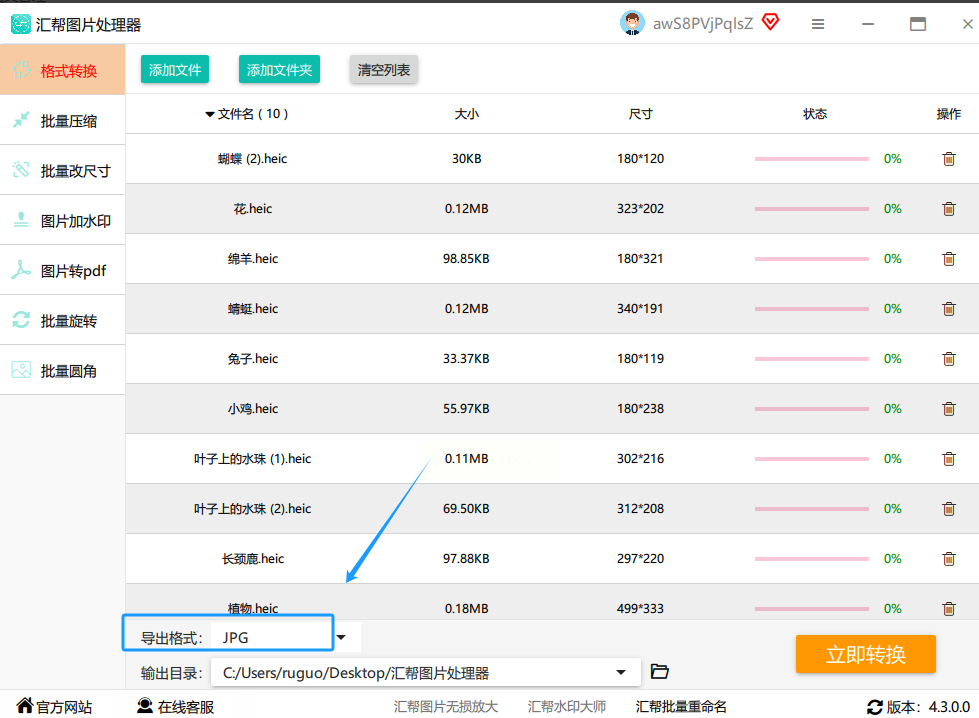Click the output directory path field
This screenshot has height=718, width=979.
426,672
